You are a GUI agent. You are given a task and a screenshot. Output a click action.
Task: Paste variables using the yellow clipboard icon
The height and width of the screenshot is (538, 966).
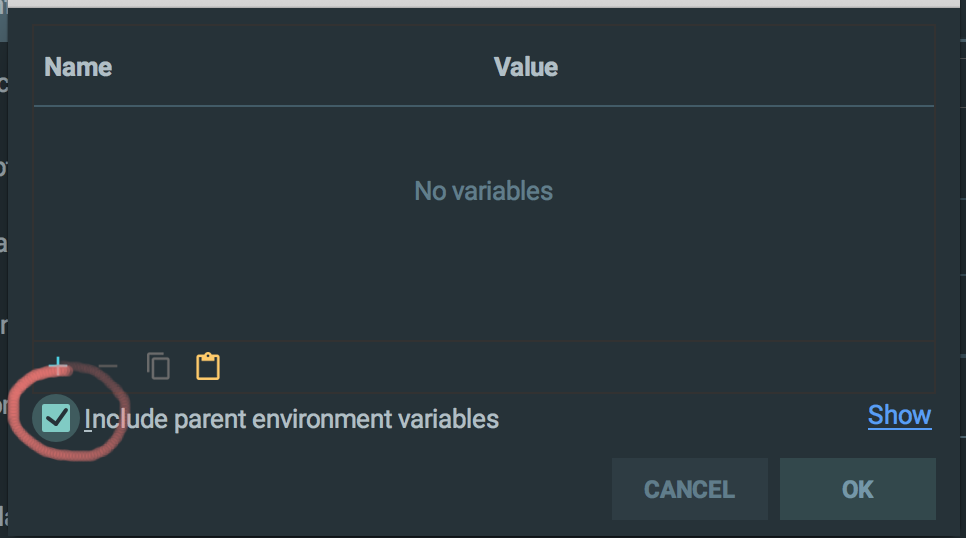208,367
